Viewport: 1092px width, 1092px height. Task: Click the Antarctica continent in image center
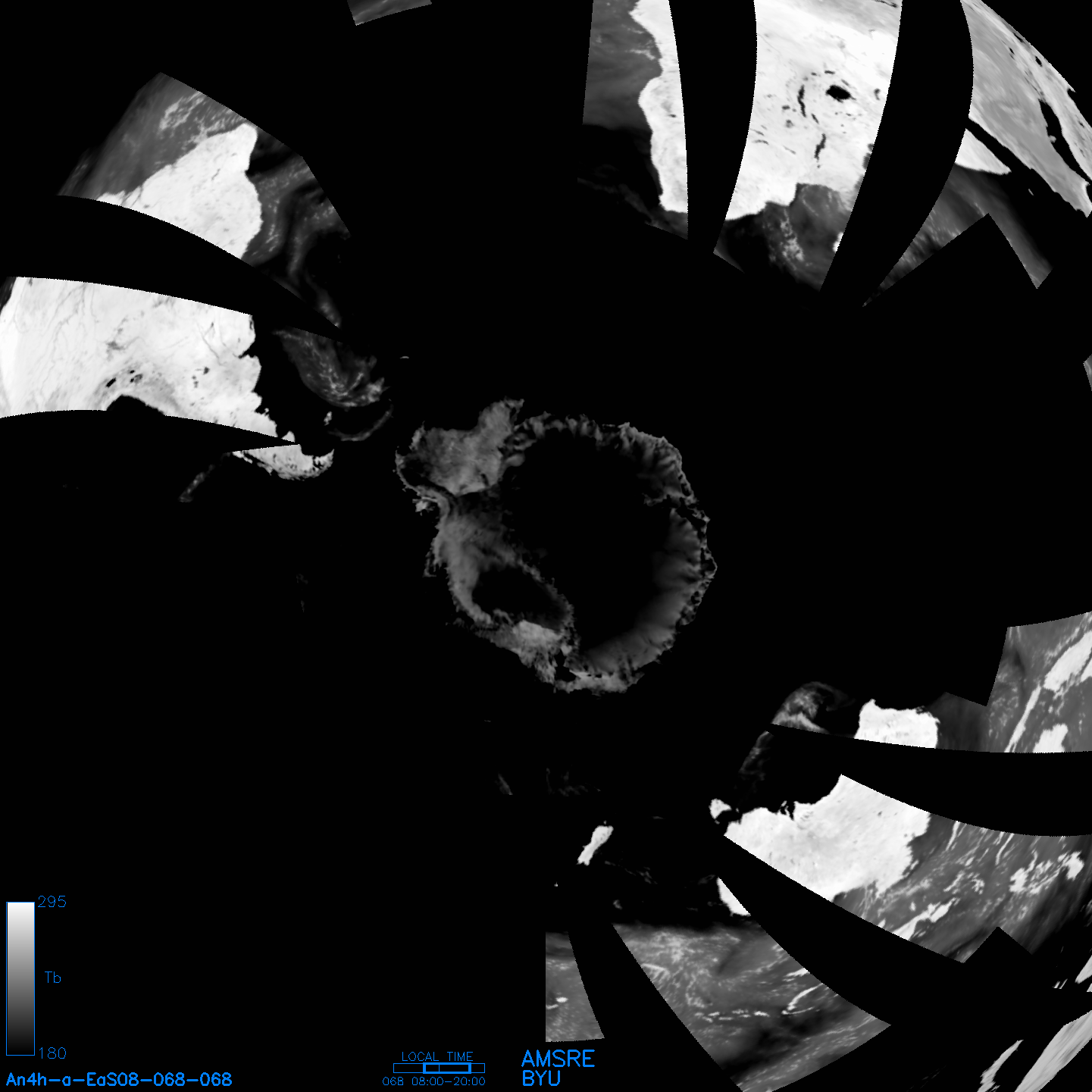tap(555, 546)
